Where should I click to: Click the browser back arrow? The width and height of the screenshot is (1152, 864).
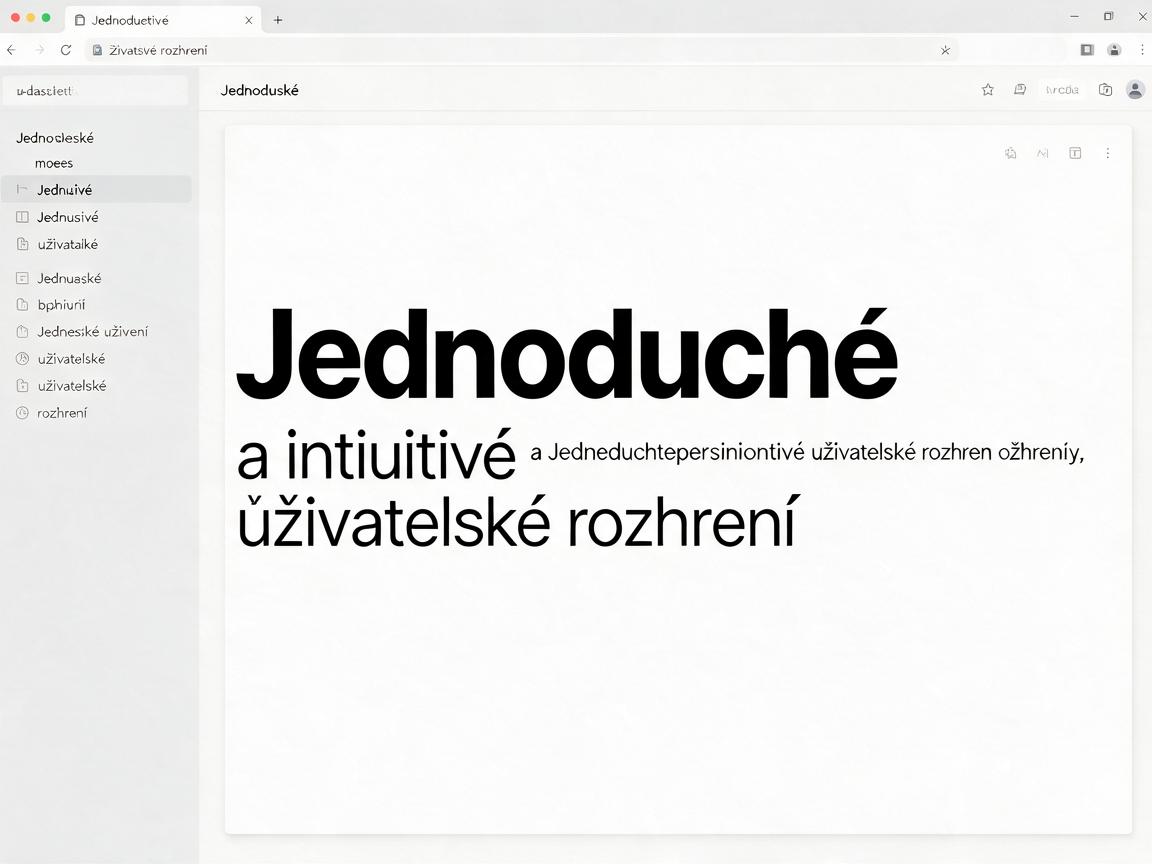[x=11, y=50]
